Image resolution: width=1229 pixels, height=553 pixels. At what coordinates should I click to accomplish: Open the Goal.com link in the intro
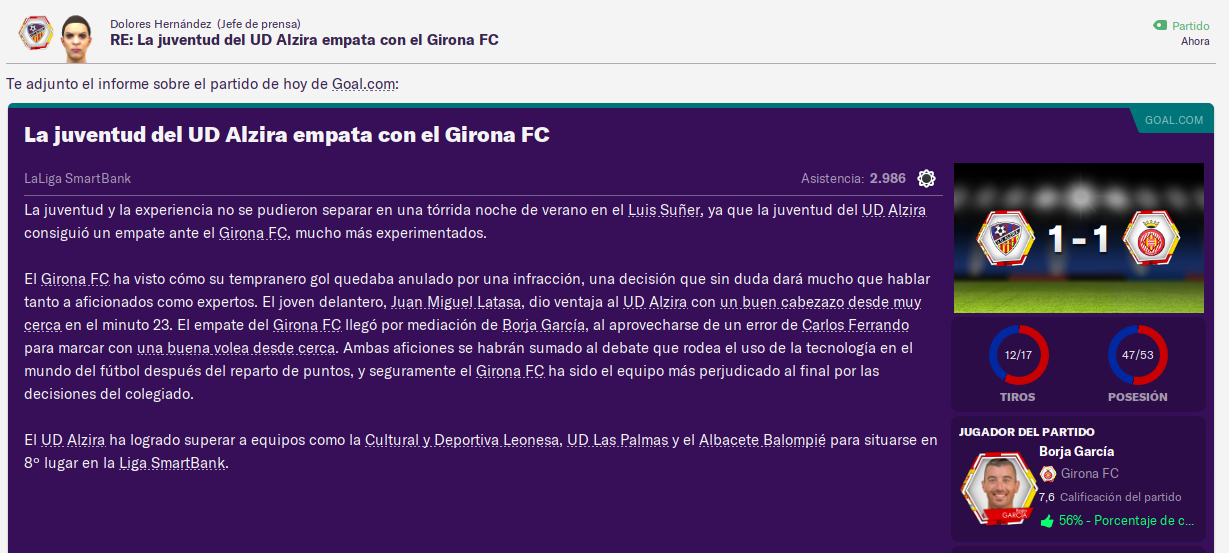pos(364,84)
